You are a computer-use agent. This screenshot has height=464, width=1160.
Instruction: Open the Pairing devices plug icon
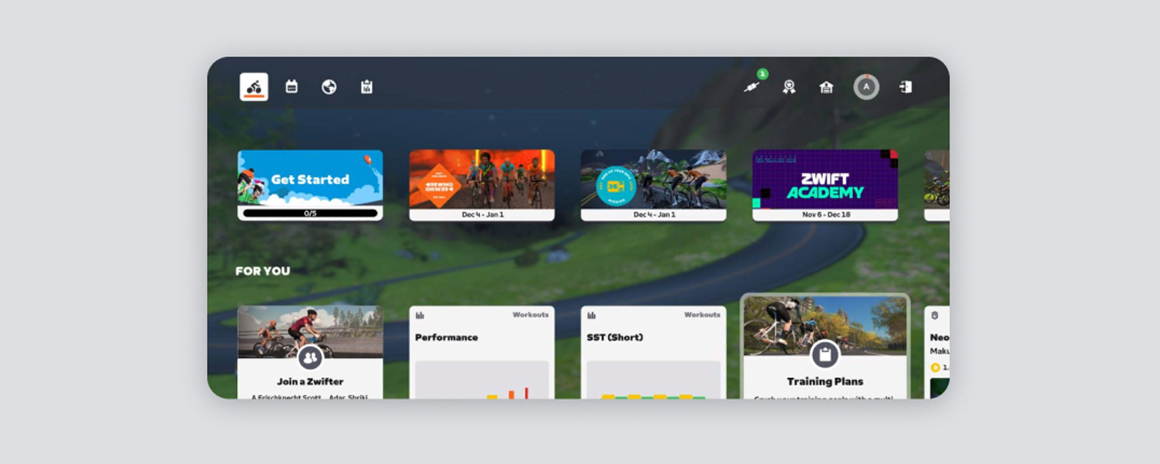(x=752, y=87)
